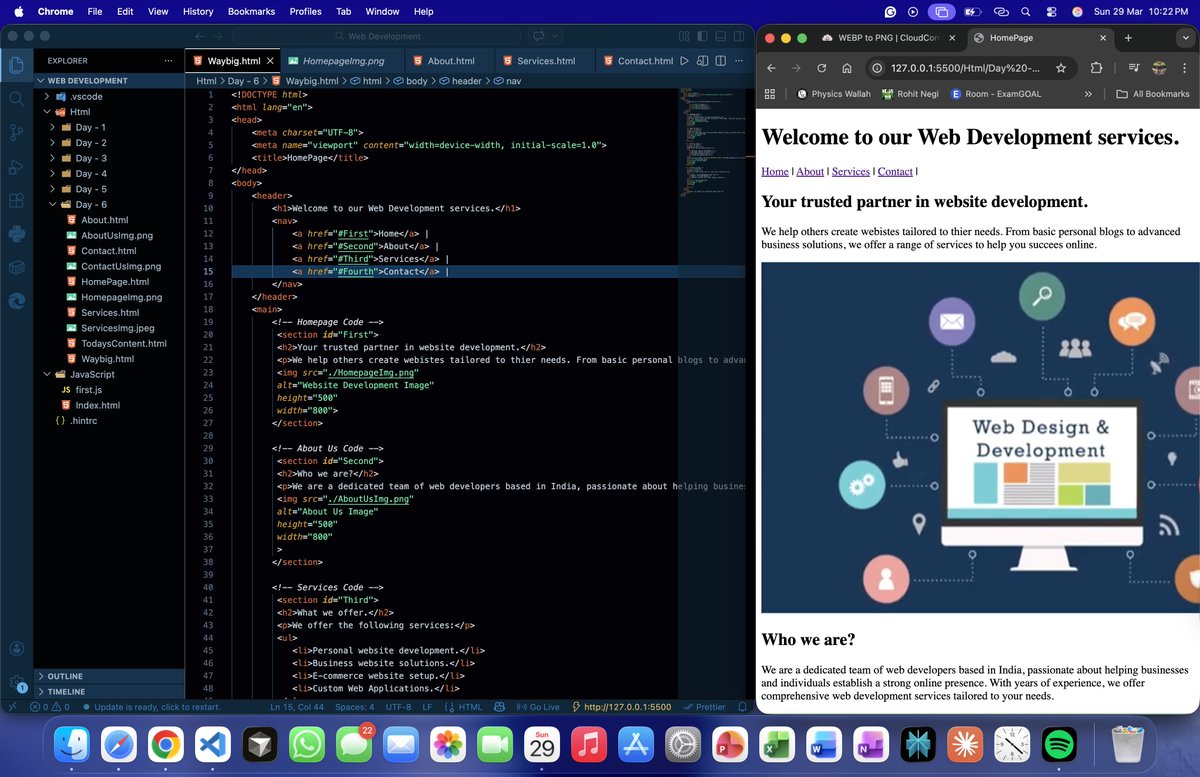The height and width of the screenshot is (777, 1200).
Task: Click the Chrome profile avatar
Action: (1159, 68)
